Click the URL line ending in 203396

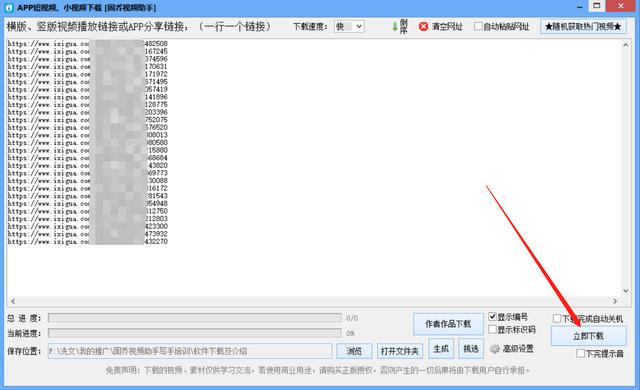coord(87,112)
